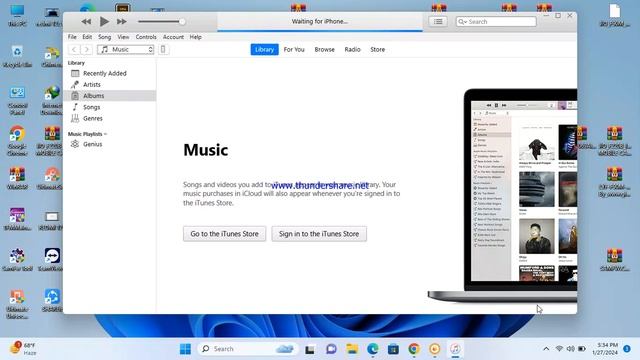Viewport: 640px width, 360px height.
Task: Click the rewind previous track button
Action: (86, 22)
